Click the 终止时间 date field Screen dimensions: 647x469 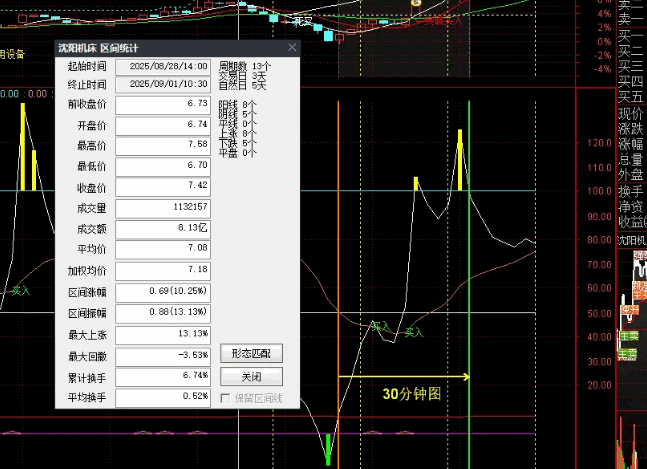(163, 83)
